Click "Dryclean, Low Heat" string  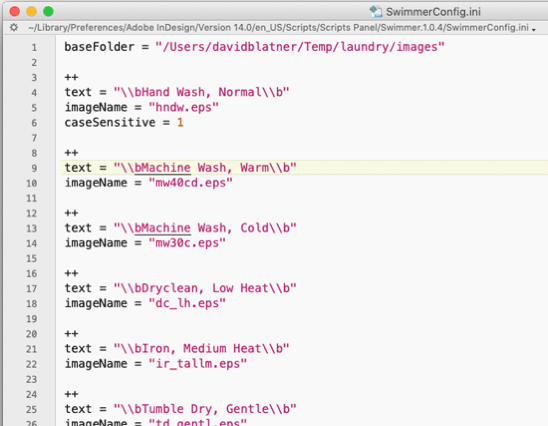[x=205, y=288]
